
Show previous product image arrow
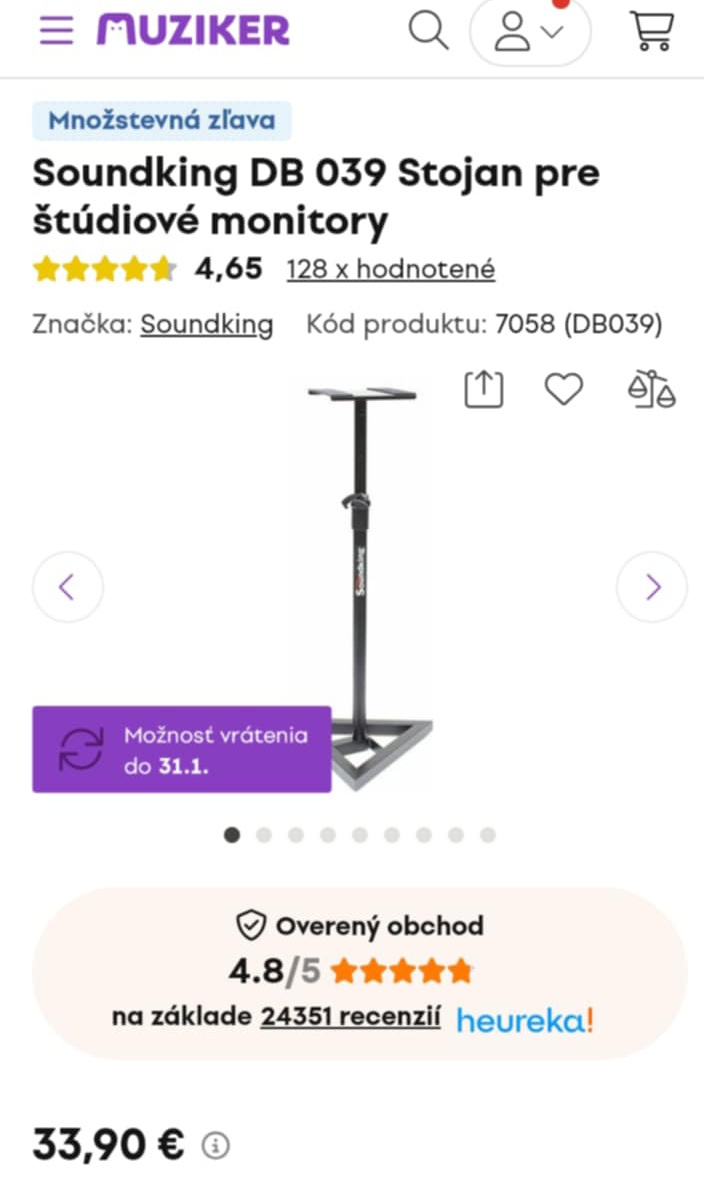tap(67, 587)
